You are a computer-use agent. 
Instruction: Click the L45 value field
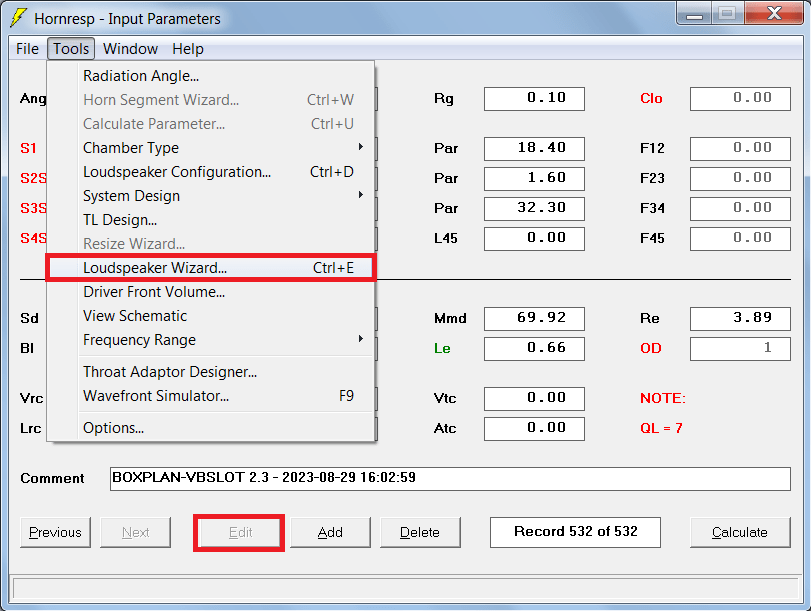534,239
